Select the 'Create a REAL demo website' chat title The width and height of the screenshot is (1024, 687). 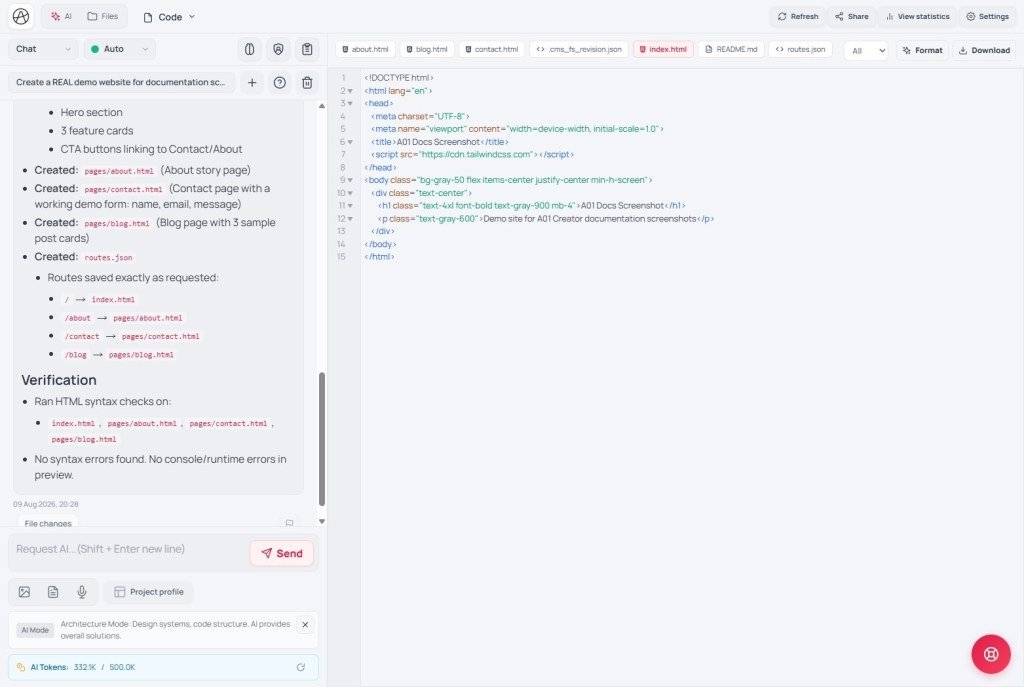click(x=121, y=82)
